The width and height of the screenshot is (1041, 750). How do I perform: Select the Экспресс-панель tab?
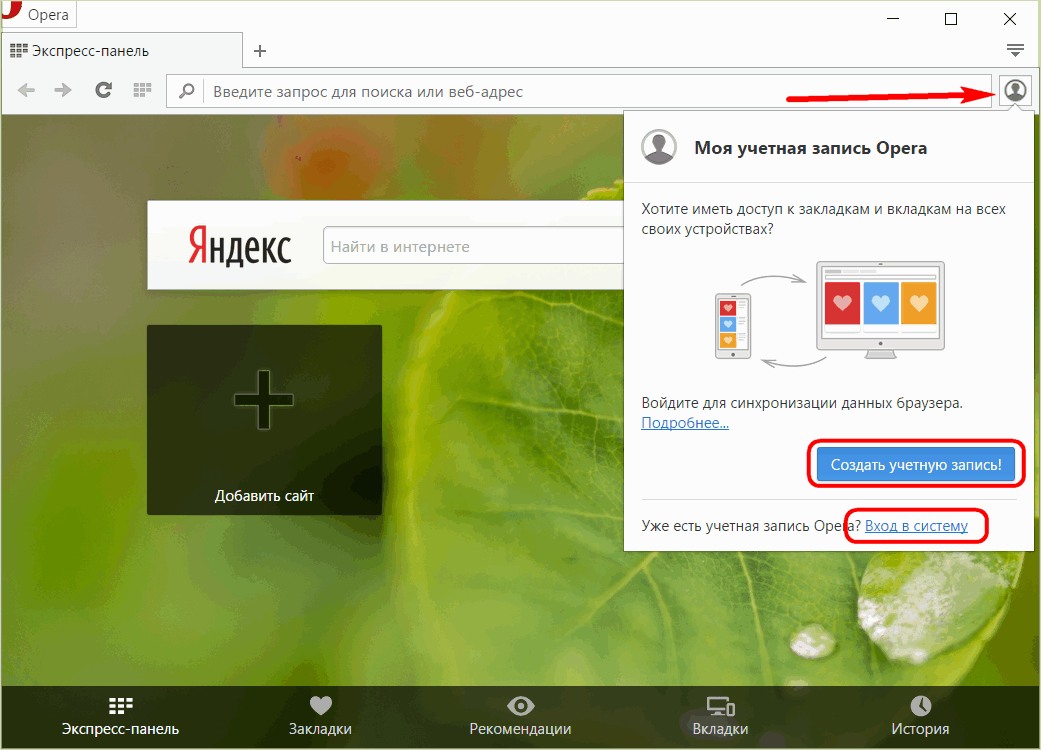coord(122,51)
